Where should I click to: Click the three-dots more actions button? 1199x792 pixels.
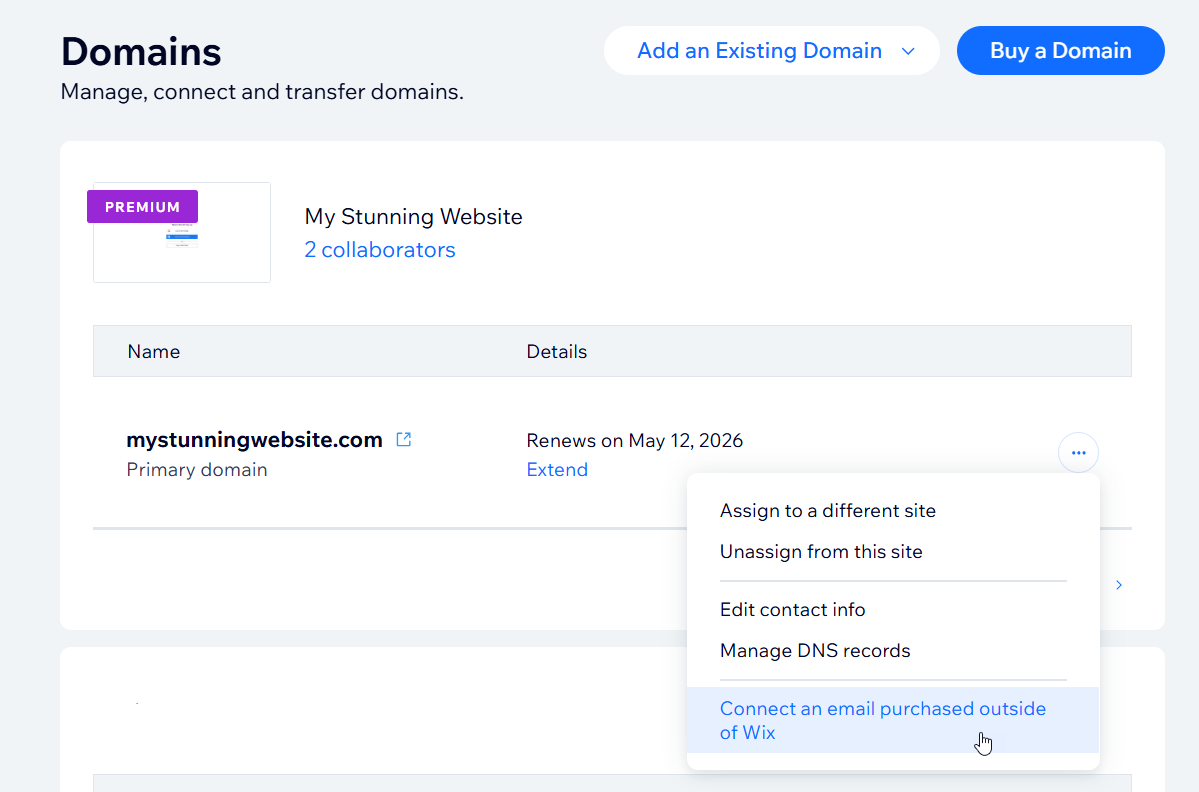coord(1078,453)
